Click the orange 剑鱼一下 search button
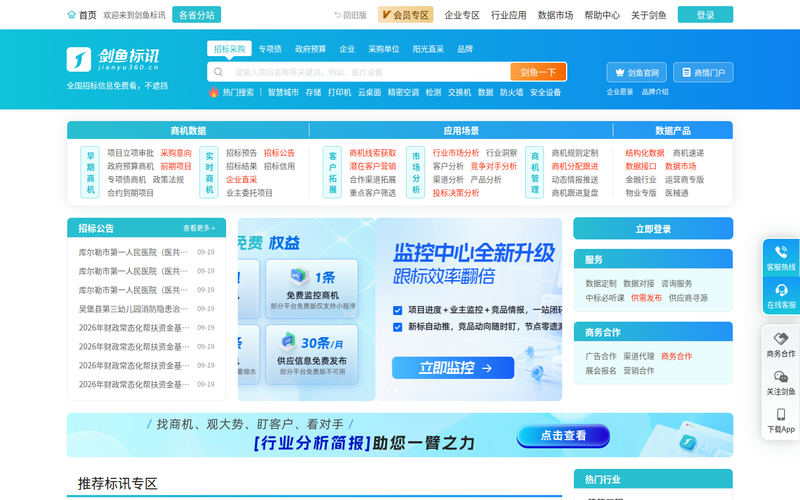This screenshot has width=800, height=500. [538, 72]
